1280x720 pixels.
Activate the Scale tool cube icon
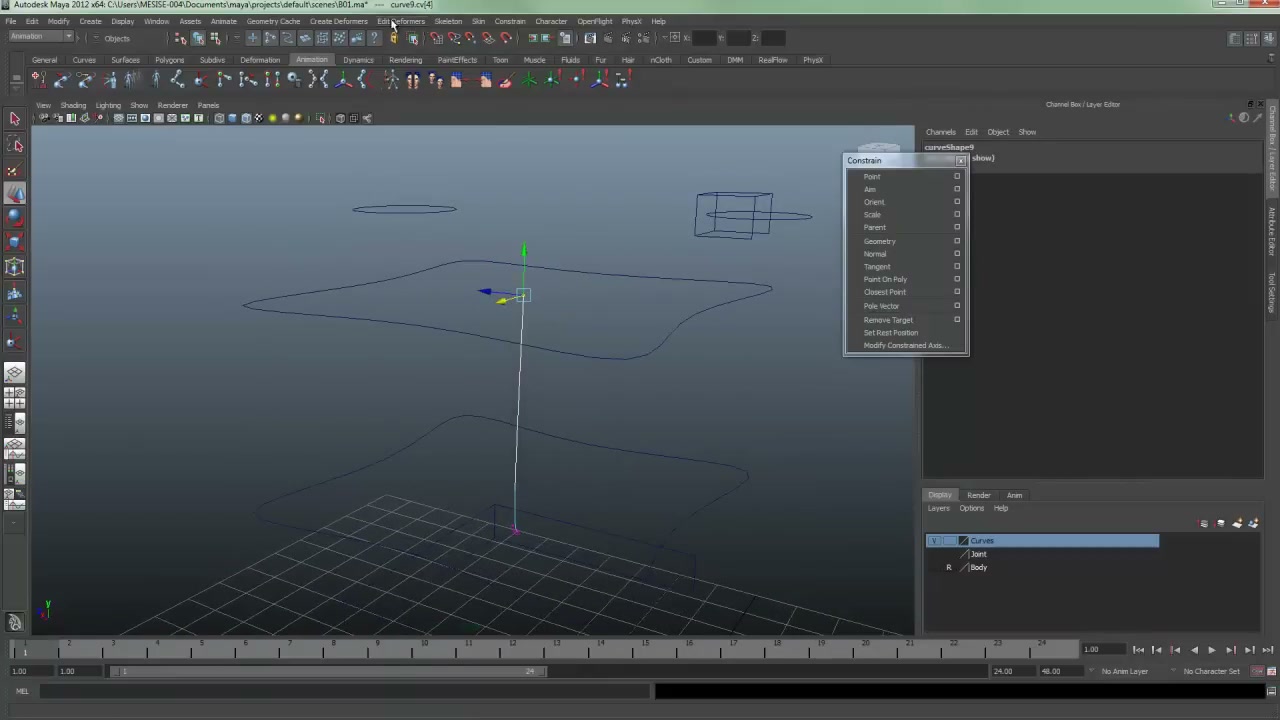pos(15,243)
